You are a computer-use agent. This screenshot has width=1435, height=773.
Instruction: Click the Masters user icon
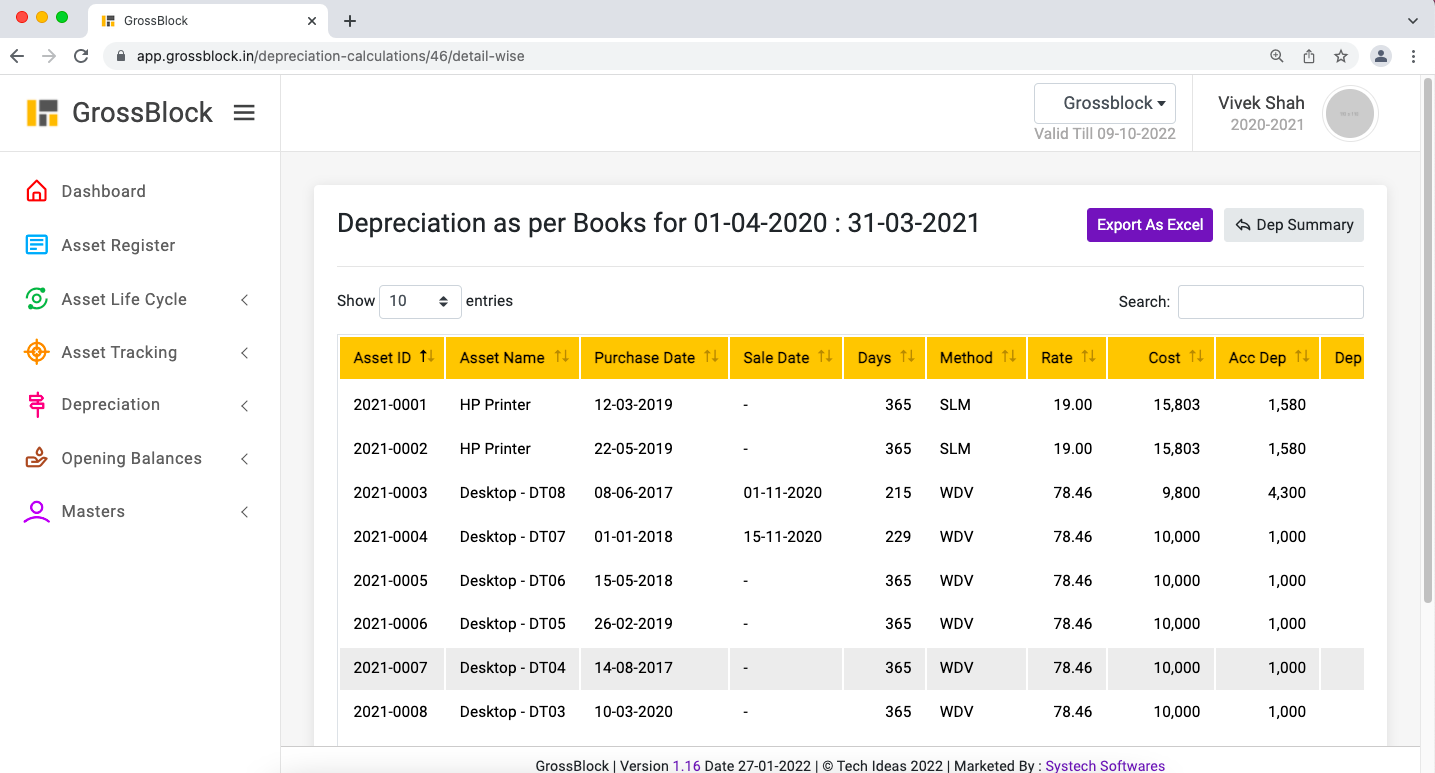pyautogui.click(x=37, y=512)
